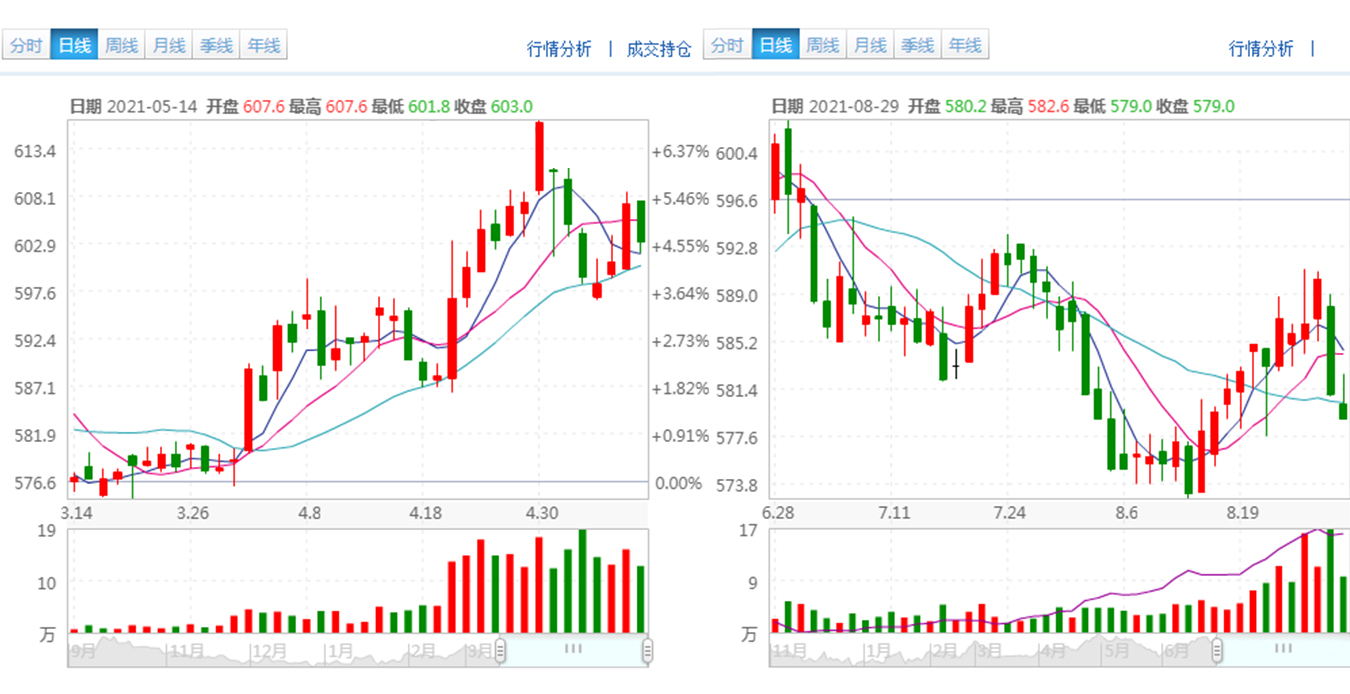Select 年线 tab on right chart
The width and height of the screenshot is (1350, 694).
click(x=965, y=46)
